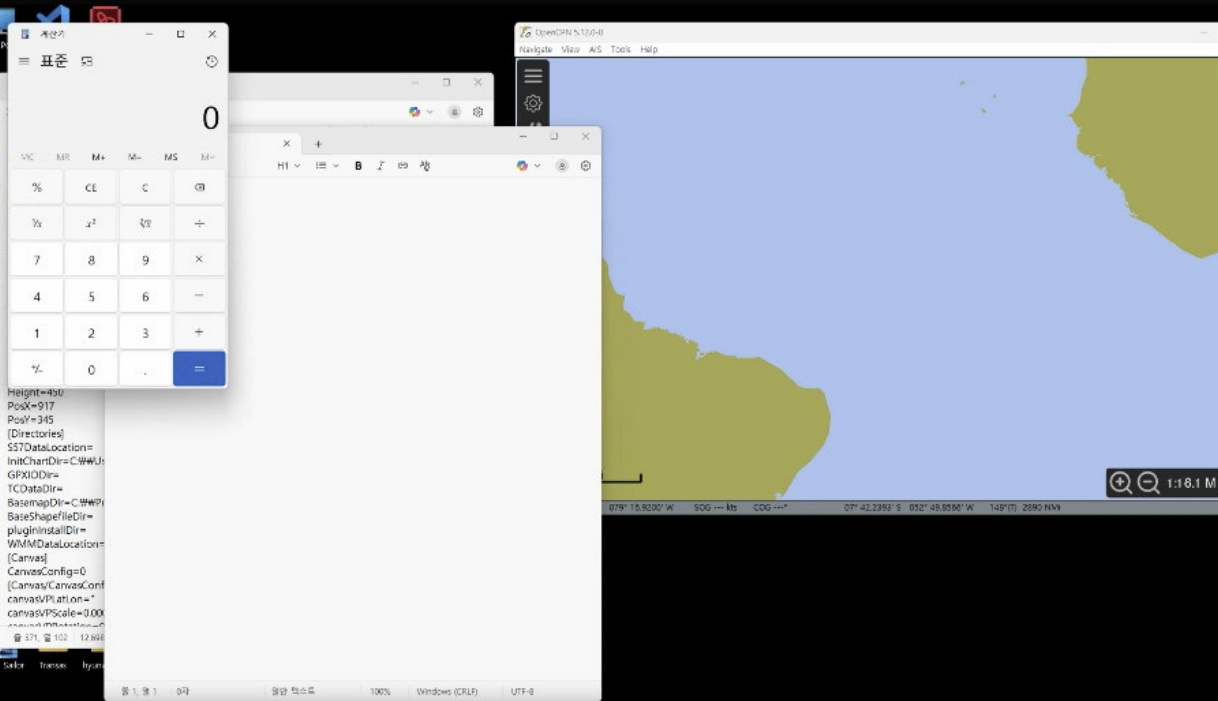Expand Copilot dropdown arrow in back Notepad

tap(430, 112)
